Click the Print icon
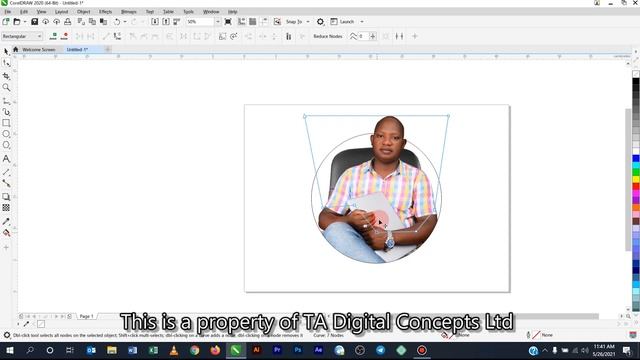 point(68,22)
